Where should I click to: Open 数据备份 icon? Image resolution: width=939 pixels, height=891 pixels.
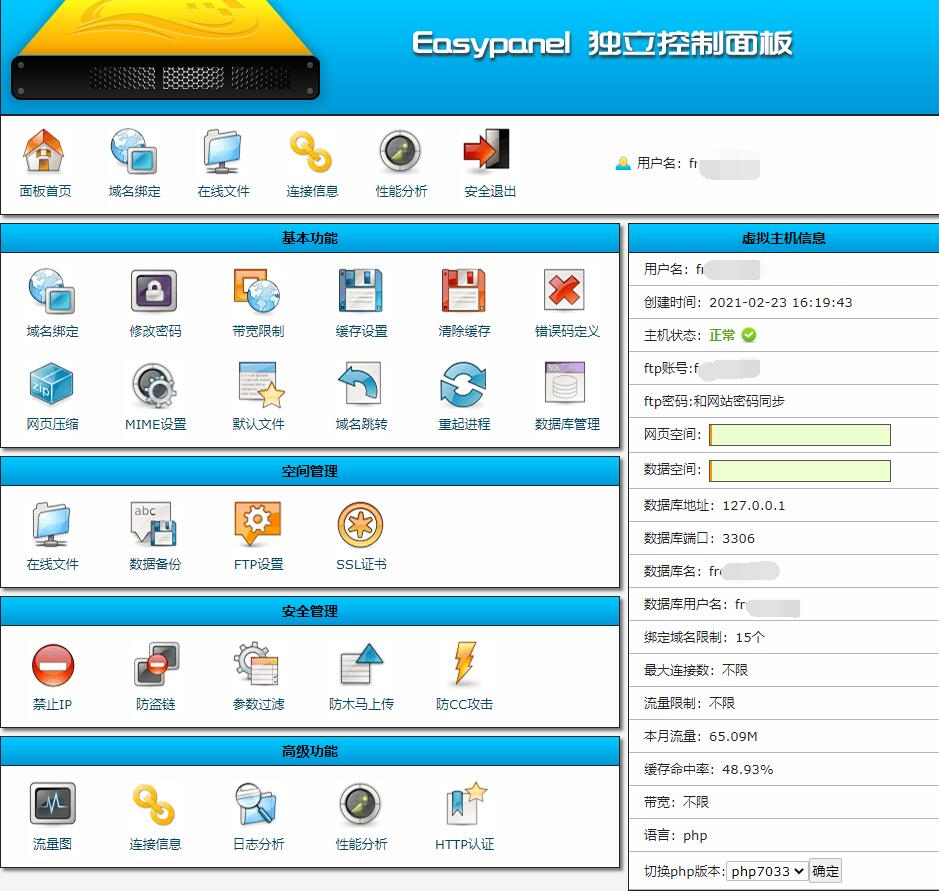pos(154,523)
